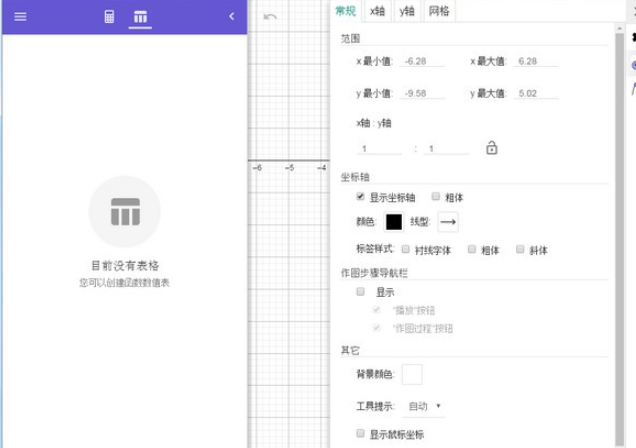The image size is (636, 448).
Task: Edit the x 最小值 field
Action: pyautogui.click(x=422, y=61)
